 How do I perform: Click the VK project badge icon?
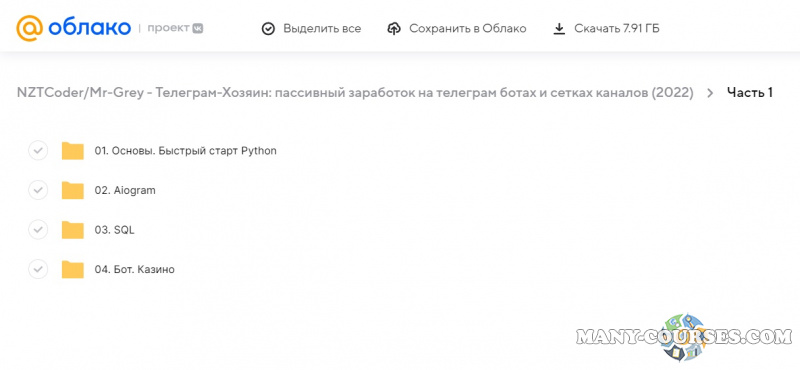click(x=197, y=29)
